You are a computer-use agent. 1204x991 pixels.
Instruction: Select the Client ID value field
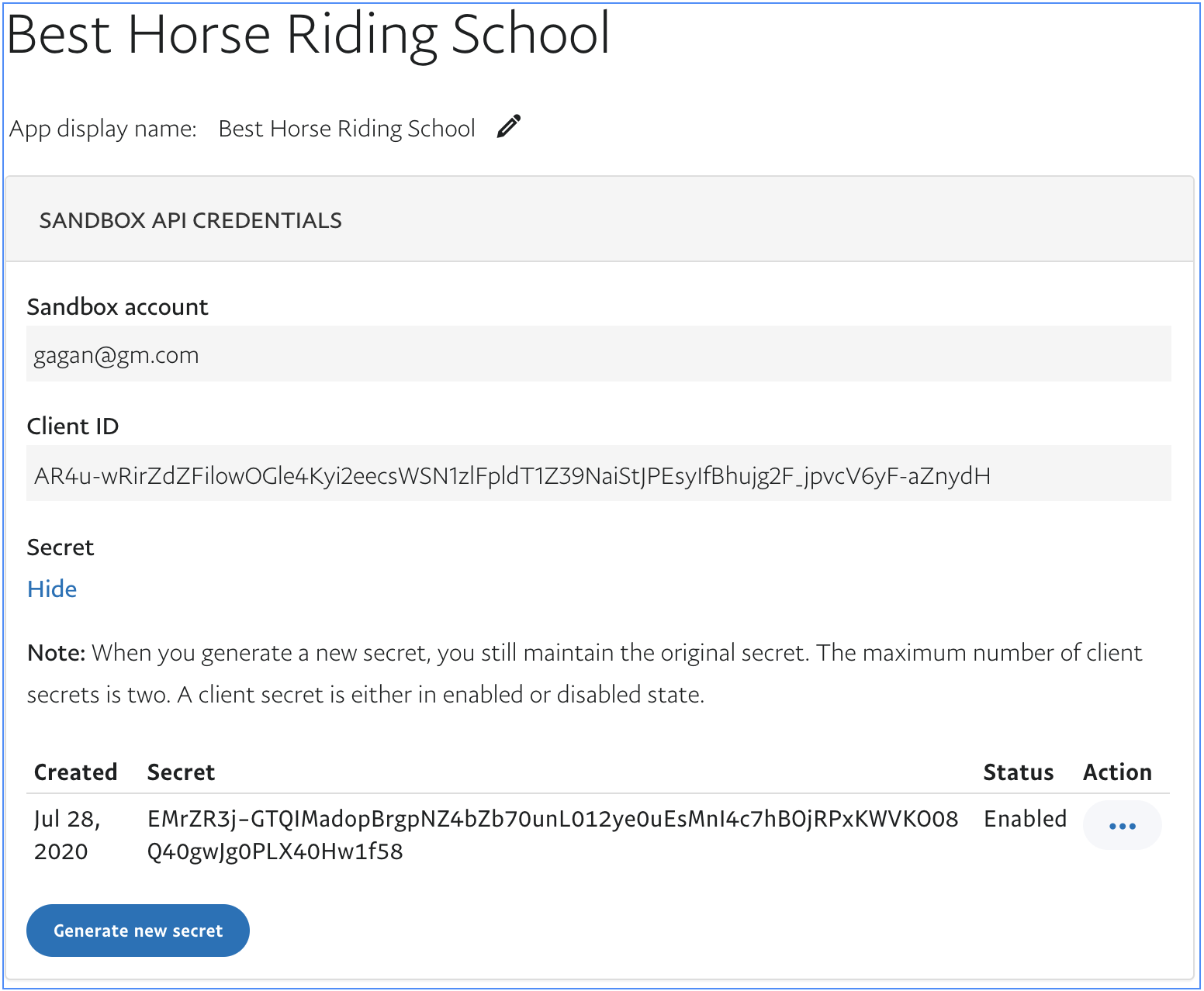point(599,474)
